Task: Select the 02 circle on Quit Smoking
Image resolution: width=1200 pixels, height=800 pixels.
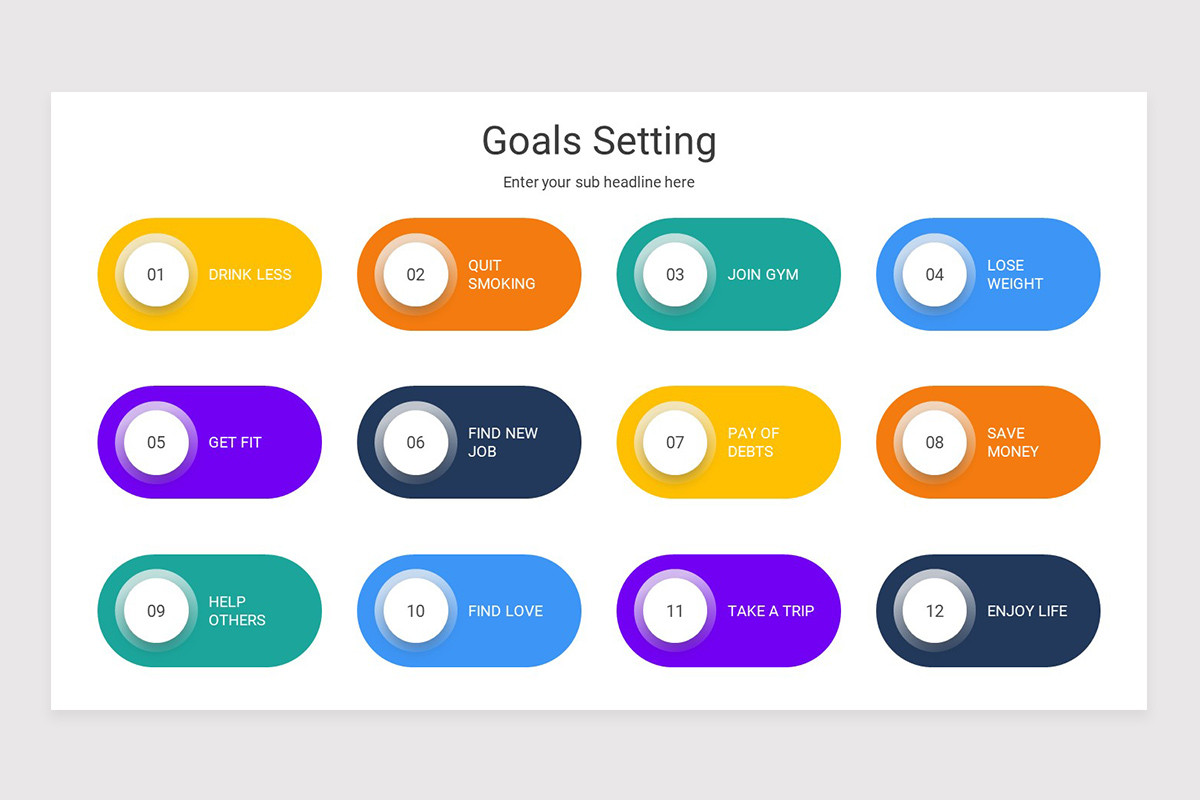Action: (x=416, y=274)
